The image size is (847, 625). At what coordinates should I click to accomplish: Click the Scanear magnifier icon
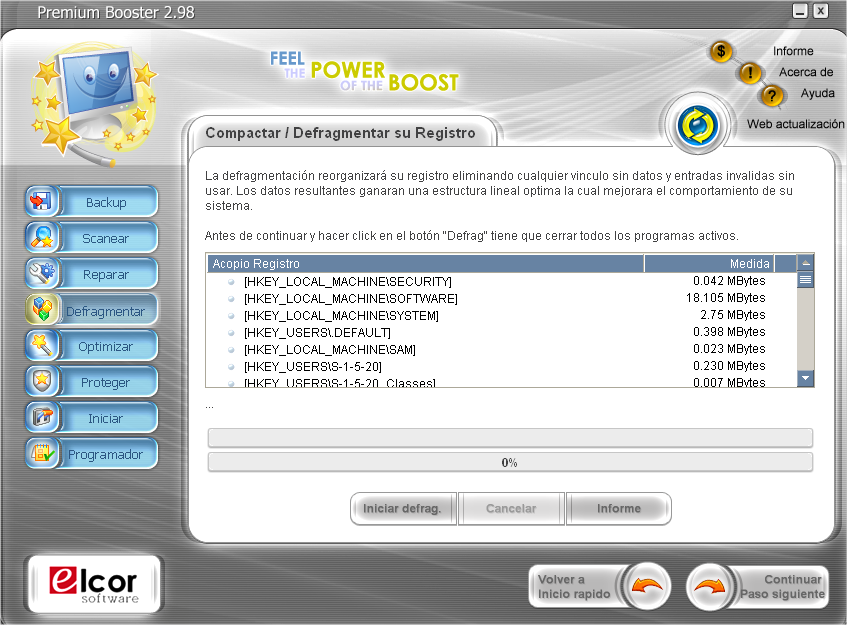point(41,237)
